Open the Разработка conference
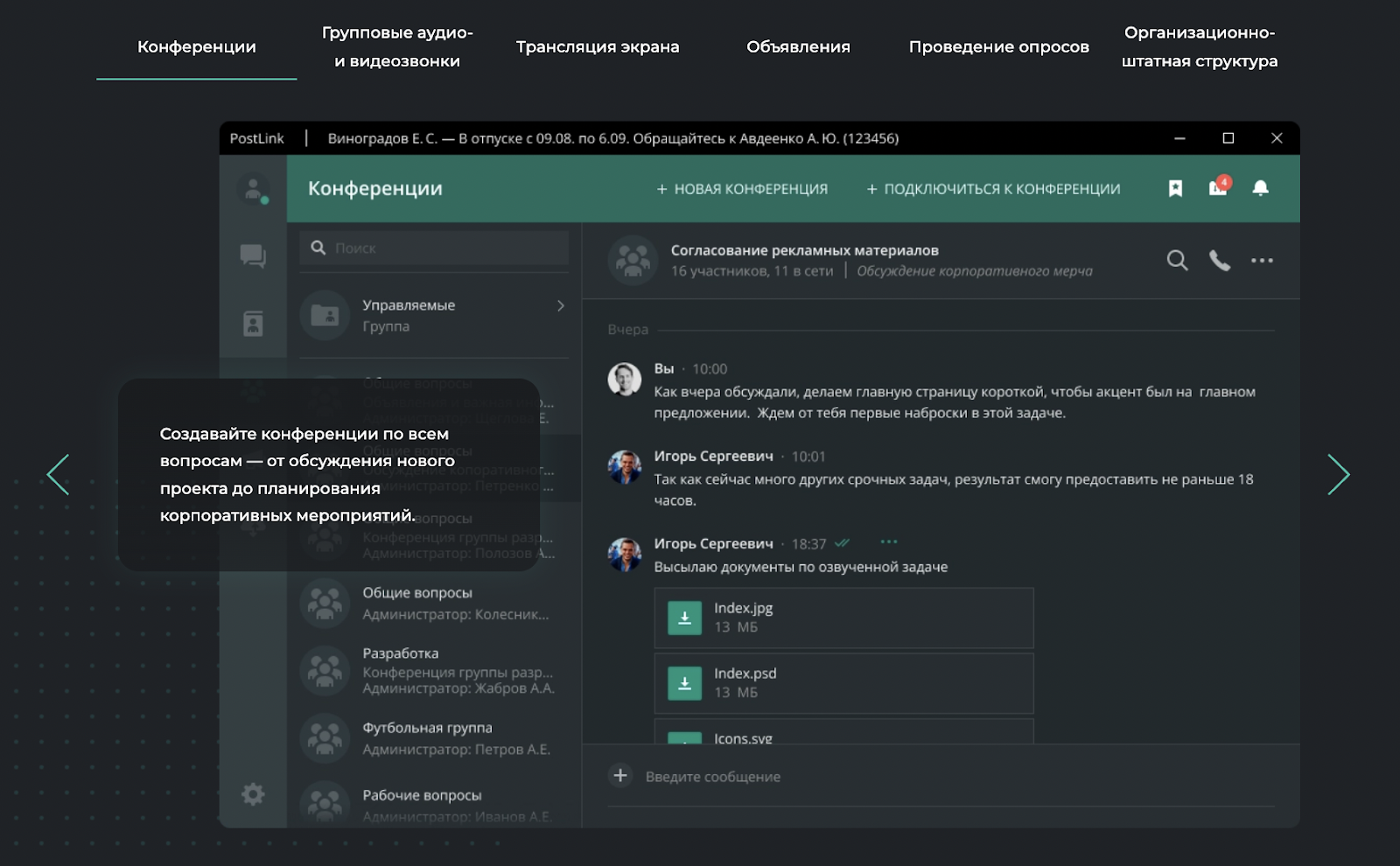The height and width of the screenshot is (866, 1400). click(x=434, y=671)
